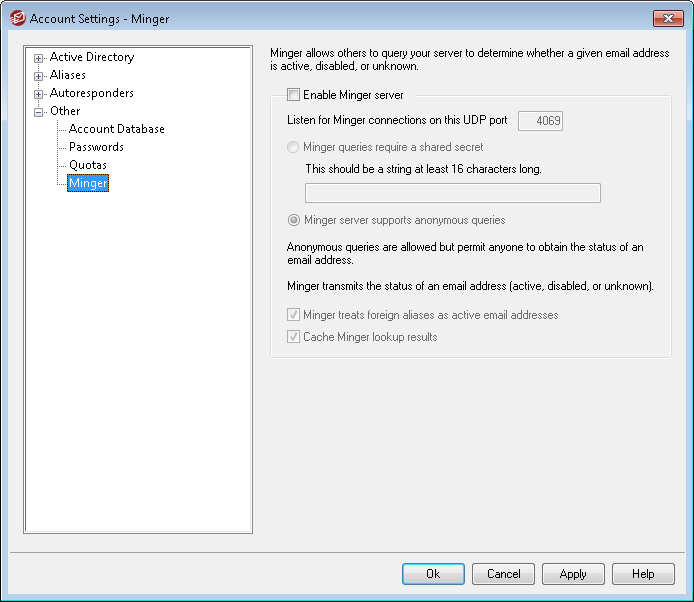Toggle foreign aliases as active addresses
The width and height of the screenshot is (694, 602).
294,315
